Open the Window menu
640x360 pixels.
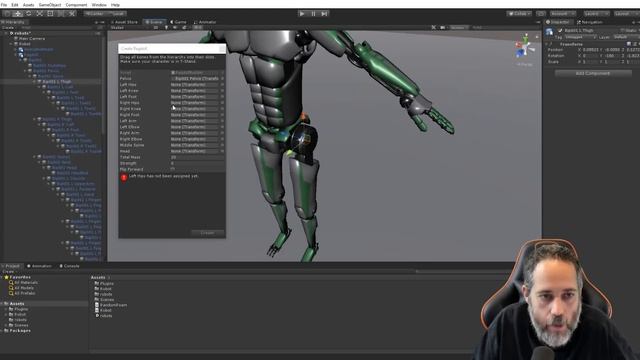point(99,5)
